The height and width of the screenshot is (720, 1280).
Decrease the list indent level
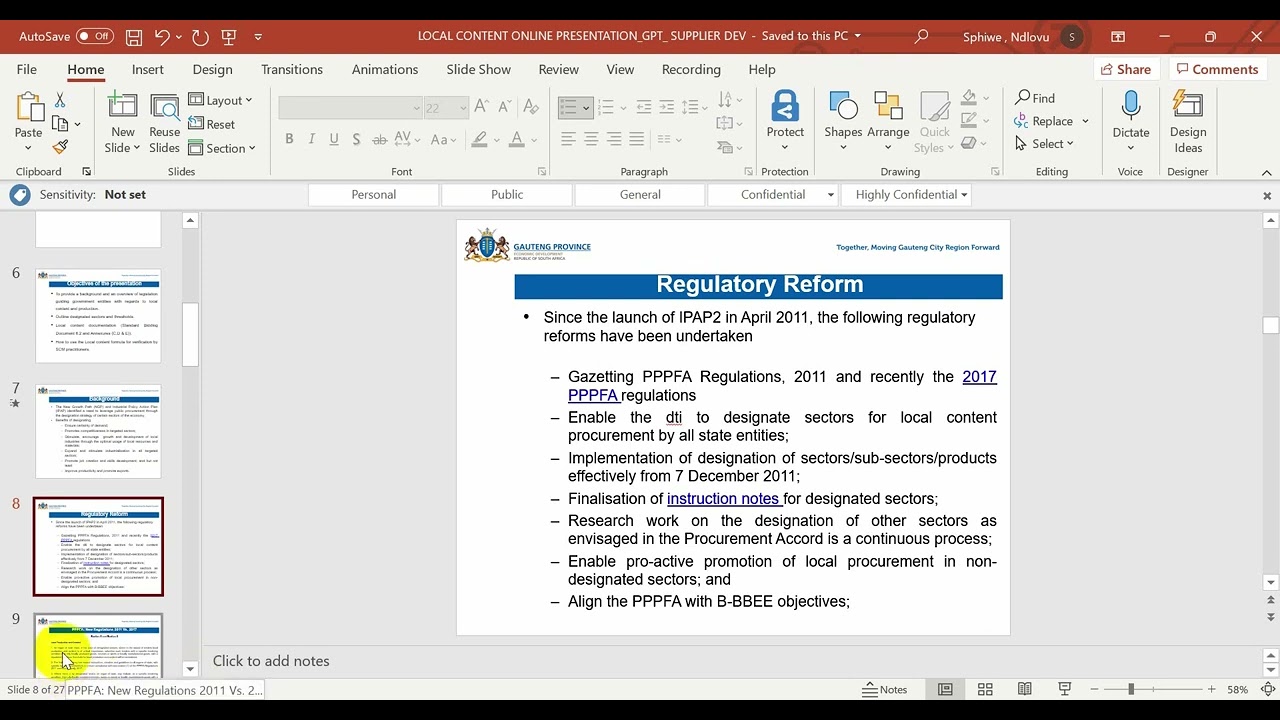pos(643,107)
